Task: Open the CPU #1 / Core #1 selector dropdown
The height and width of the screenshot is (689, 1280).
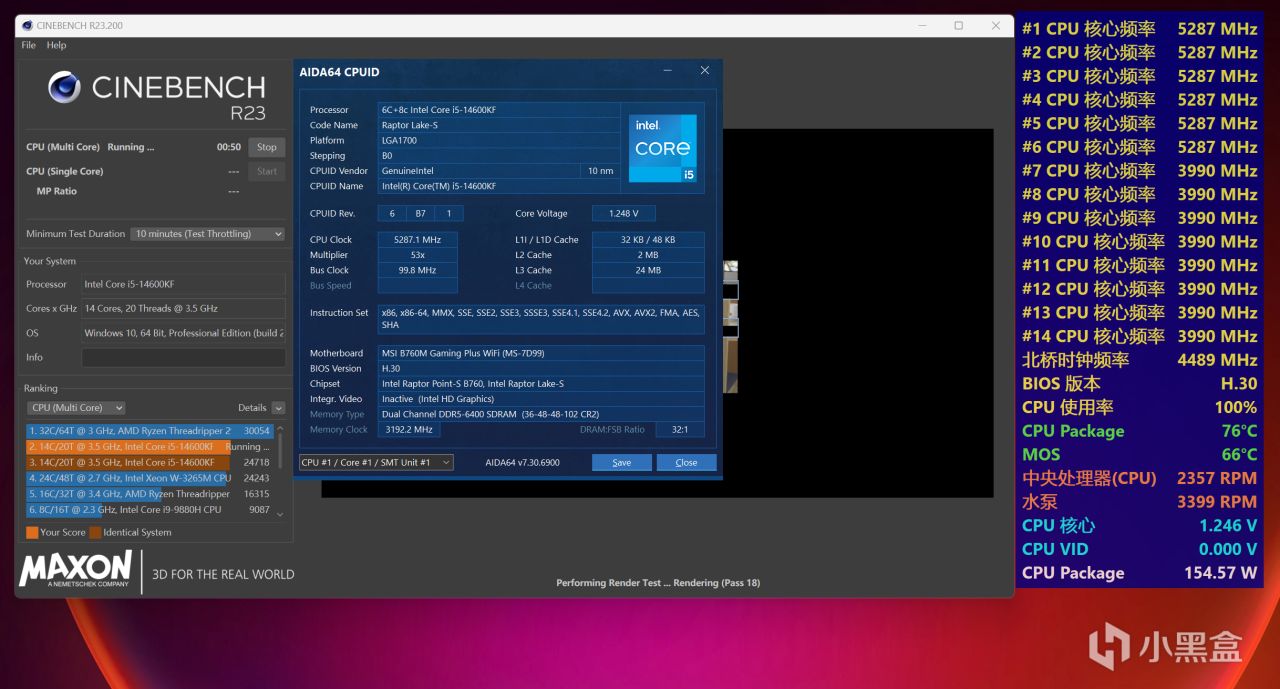Action: 376,462
